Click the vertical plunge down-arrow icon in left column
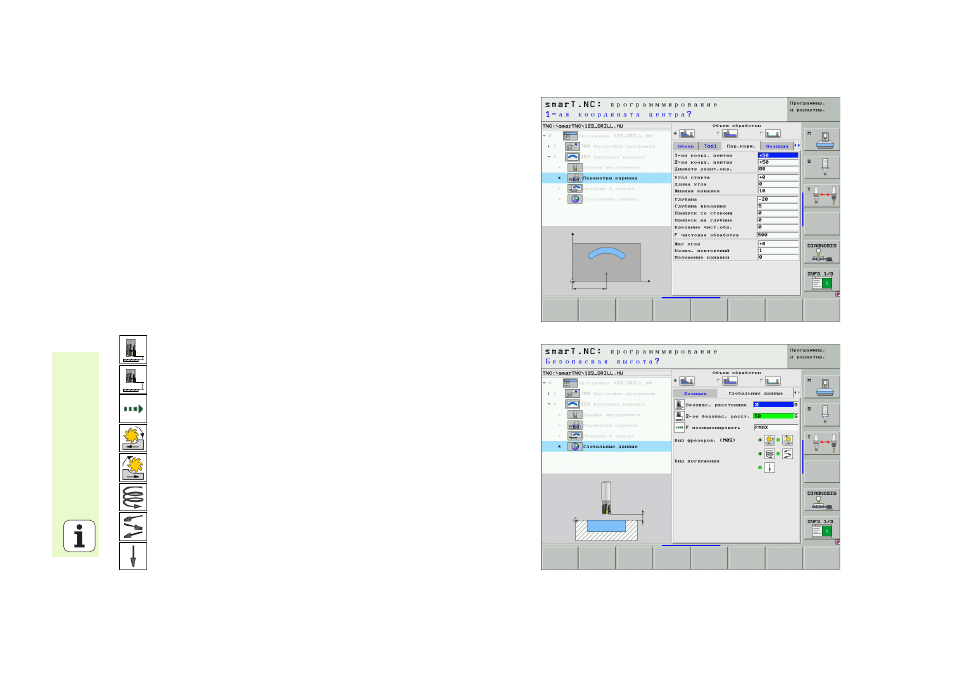The height and width of the screenshot is (676, 954). [133, 556]
